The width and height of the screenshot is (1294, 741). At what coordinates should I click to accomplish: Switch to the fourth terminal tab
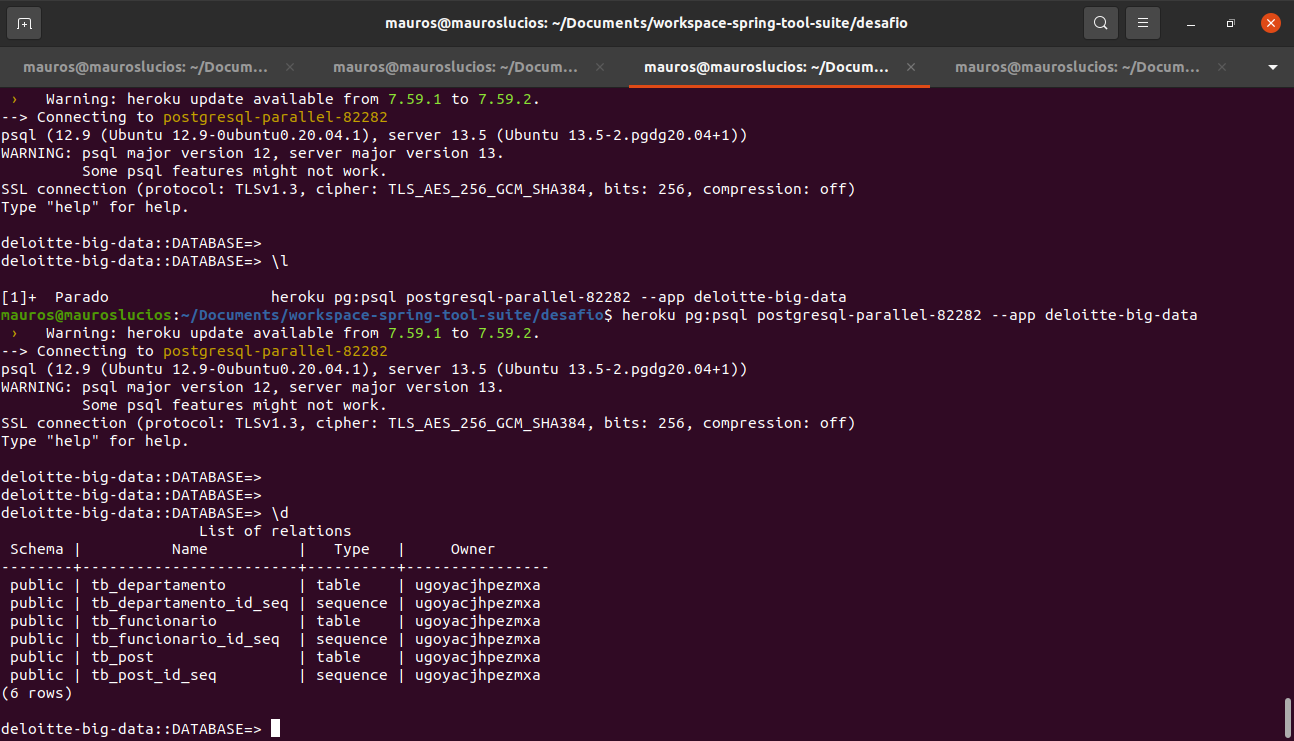(1078, 67)
